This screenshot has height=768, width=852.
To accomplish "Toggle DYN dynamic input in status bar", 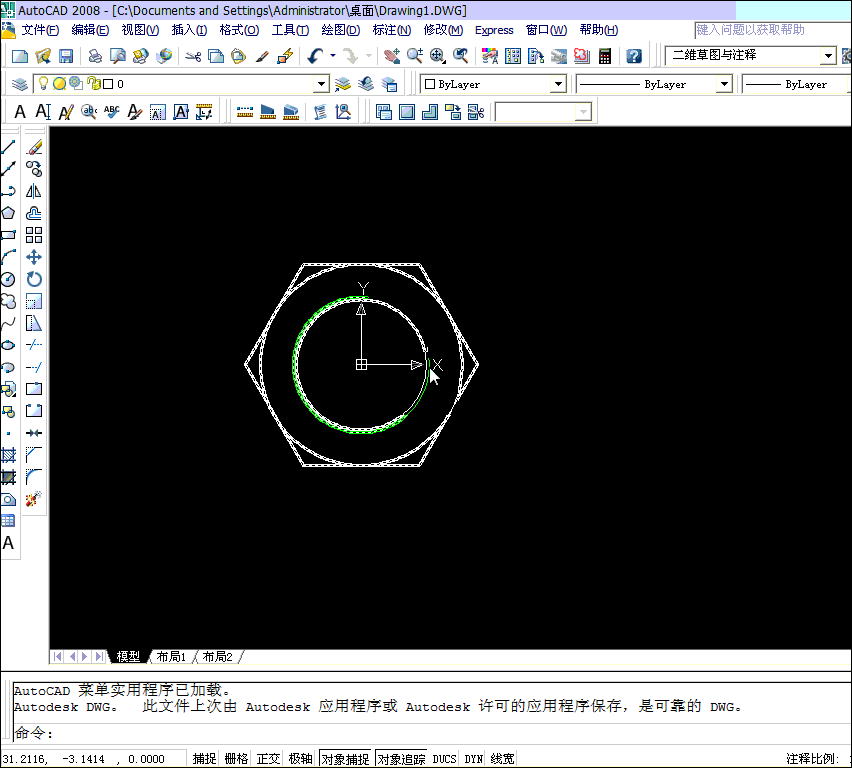I will pos(473,759).
